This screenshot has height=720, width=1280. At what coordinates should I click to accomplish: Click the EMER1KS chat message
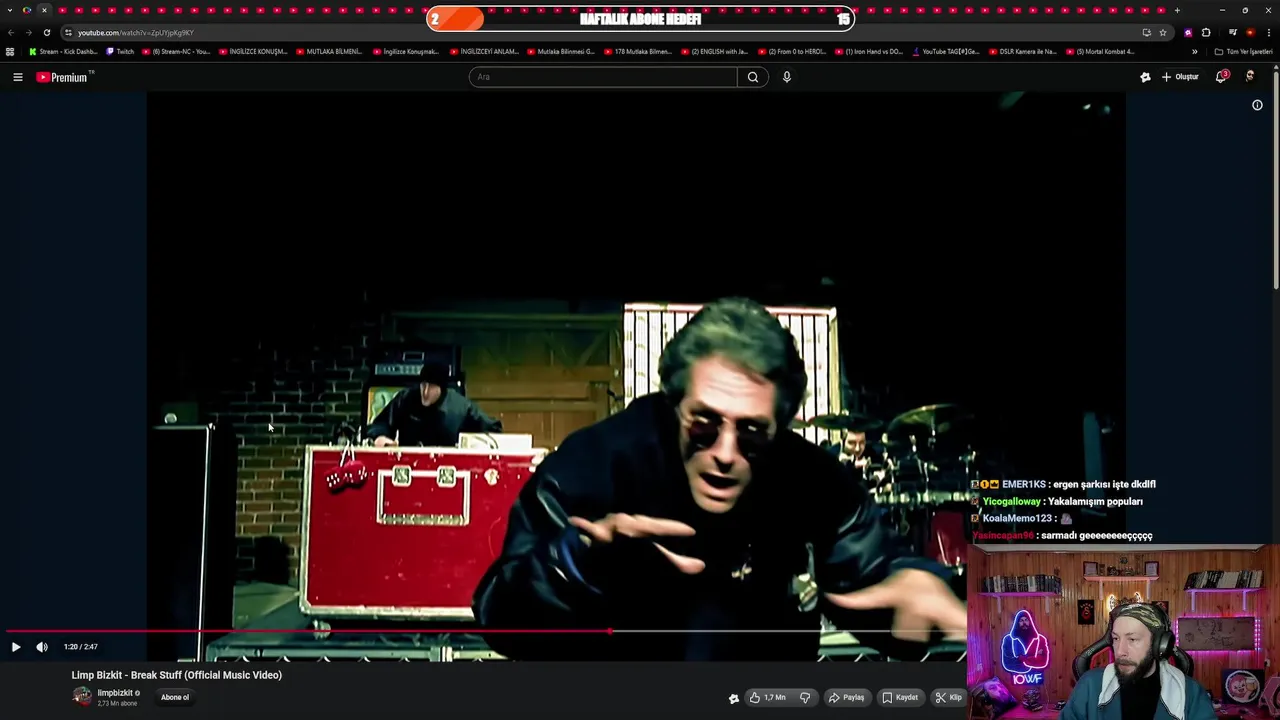(1063, 484)
